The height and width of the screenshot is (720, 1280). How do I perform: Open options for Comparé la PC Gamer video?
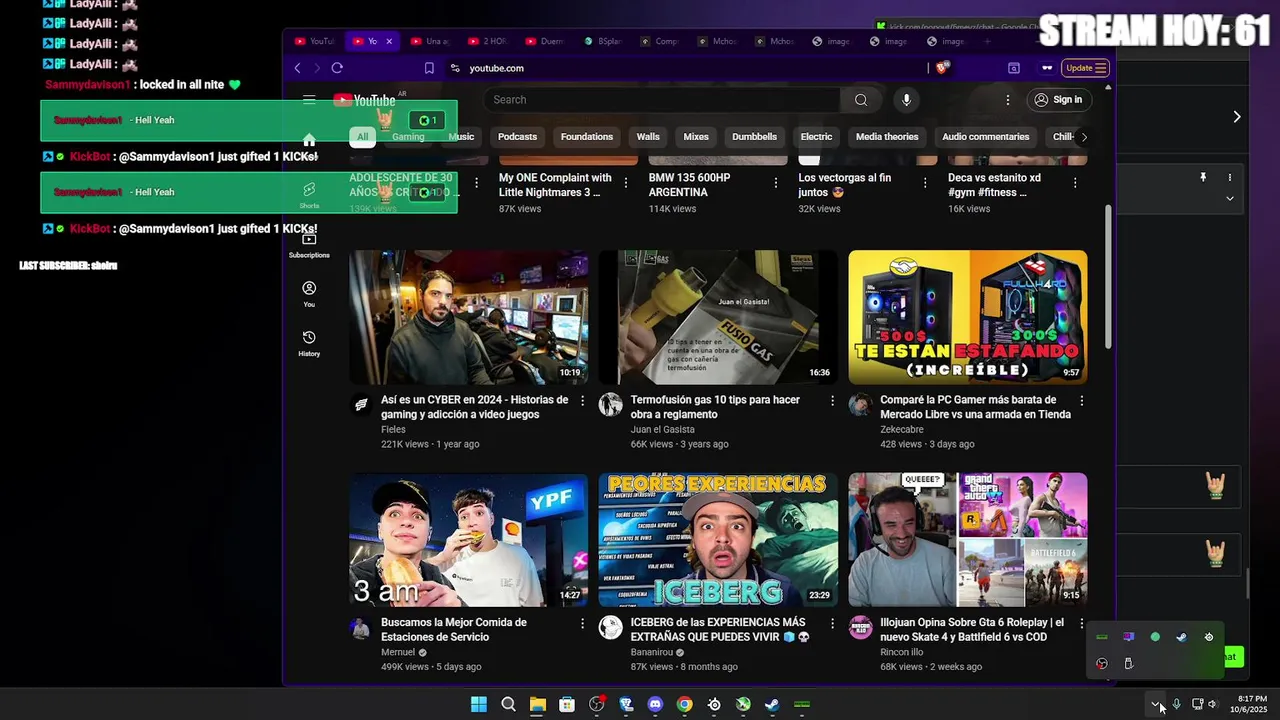tap(1081, 400)
